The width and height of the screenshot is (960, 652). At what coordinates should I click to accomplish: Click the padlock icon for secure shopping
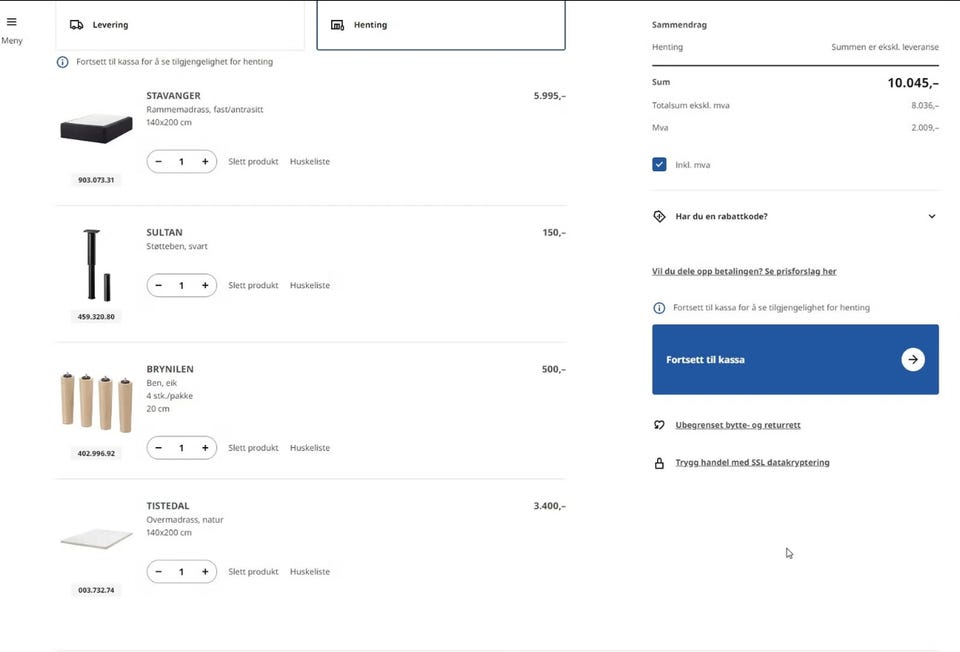(659, 463)
